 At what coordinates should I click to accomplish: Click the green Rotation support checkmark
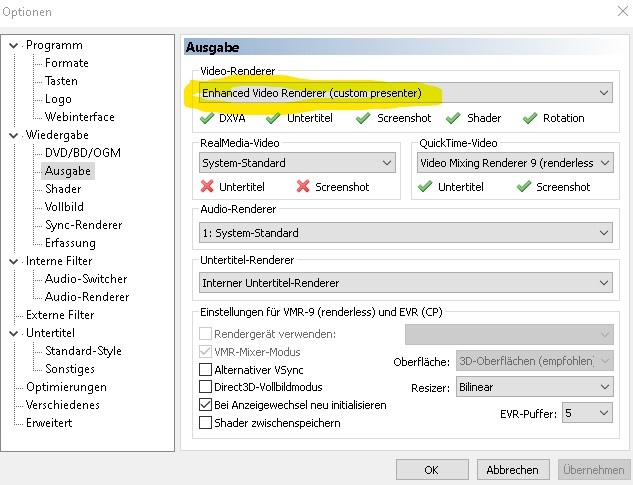click(x=530, y=118)
